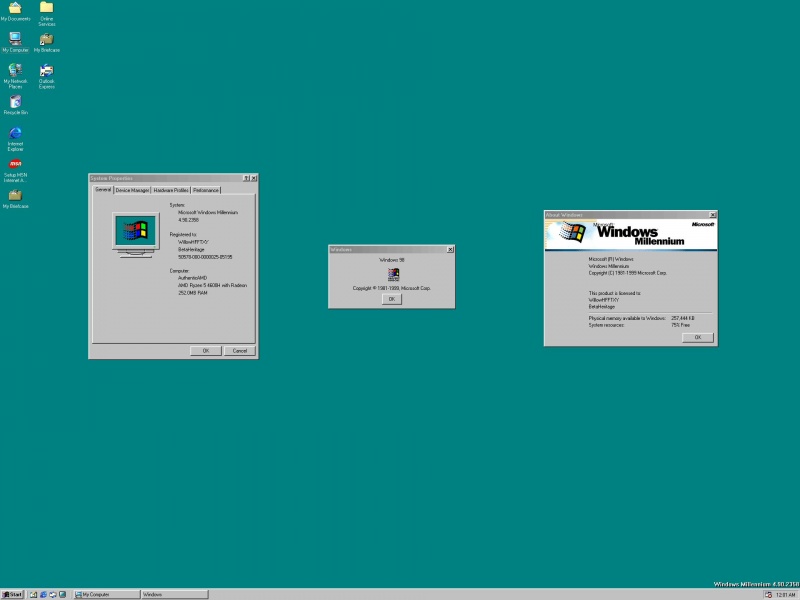Select the My Briefcase icon below Setup MSN
Screen dimensions: 800x600
pos(15,199)
